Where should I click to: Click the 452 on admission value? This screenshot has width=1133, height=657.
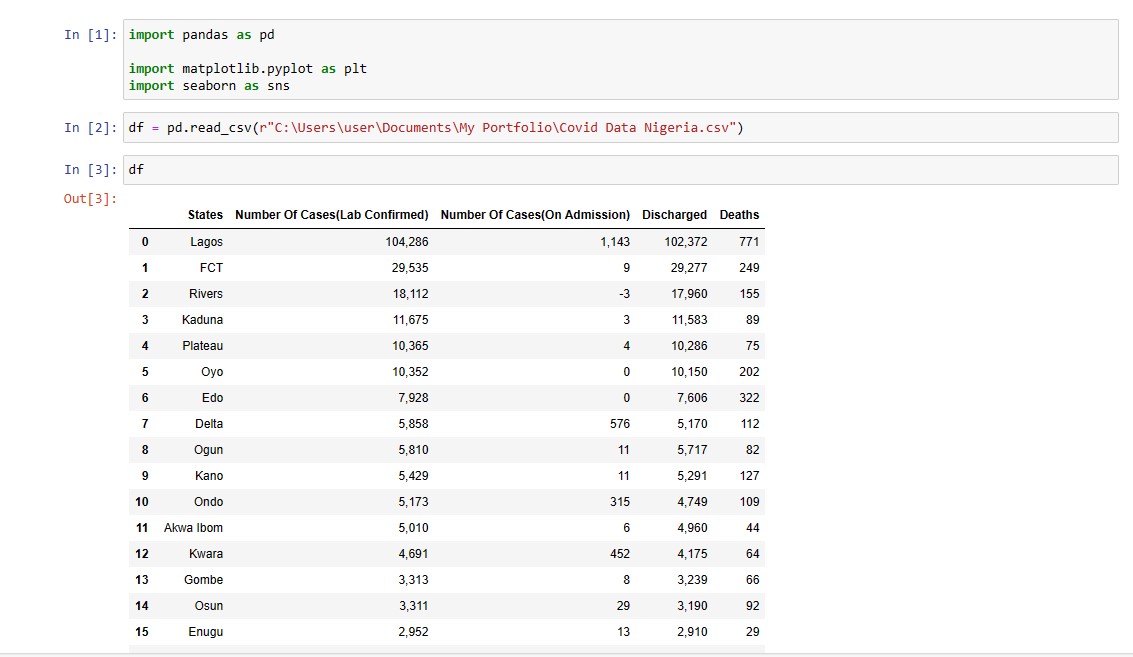coord(620,554)
